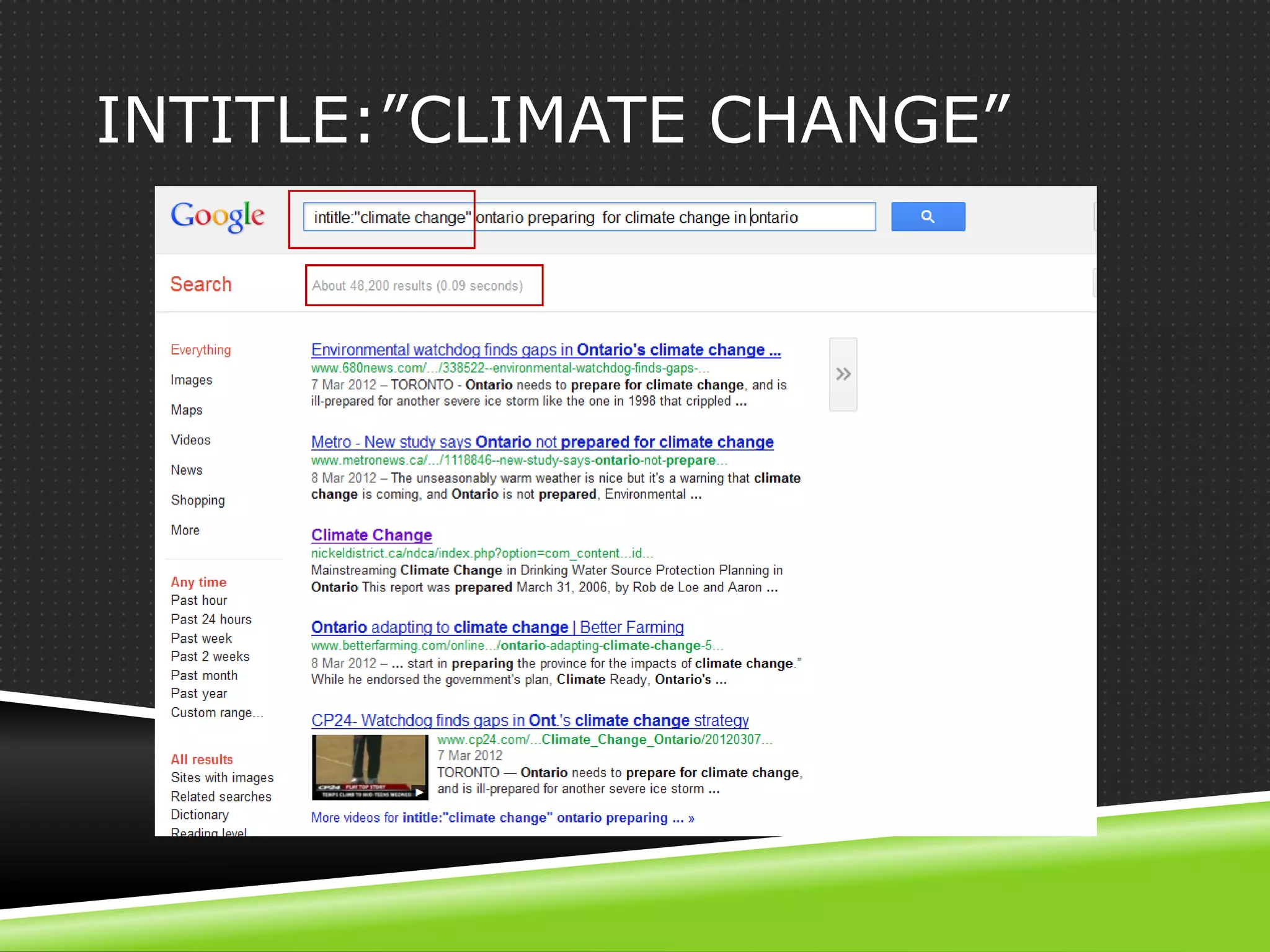1270x952 pixels.
Task: Filter results to Past 24 hours
Action: click(x=211, y=620)
